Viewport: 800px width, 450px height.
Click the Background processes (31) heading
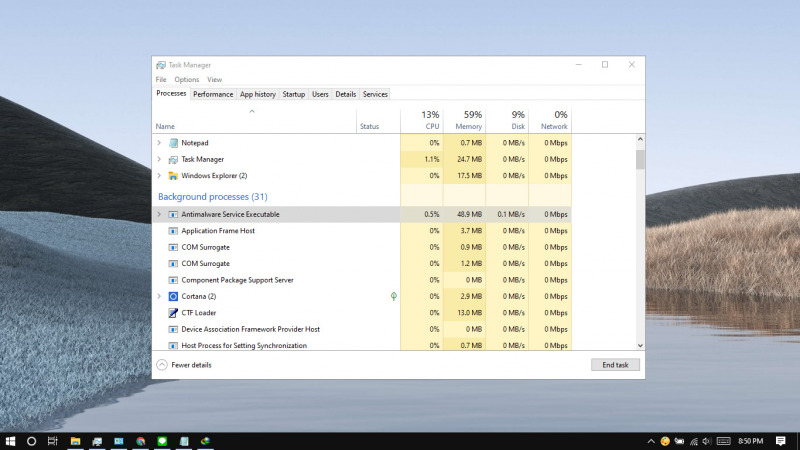tap(213, 196)
